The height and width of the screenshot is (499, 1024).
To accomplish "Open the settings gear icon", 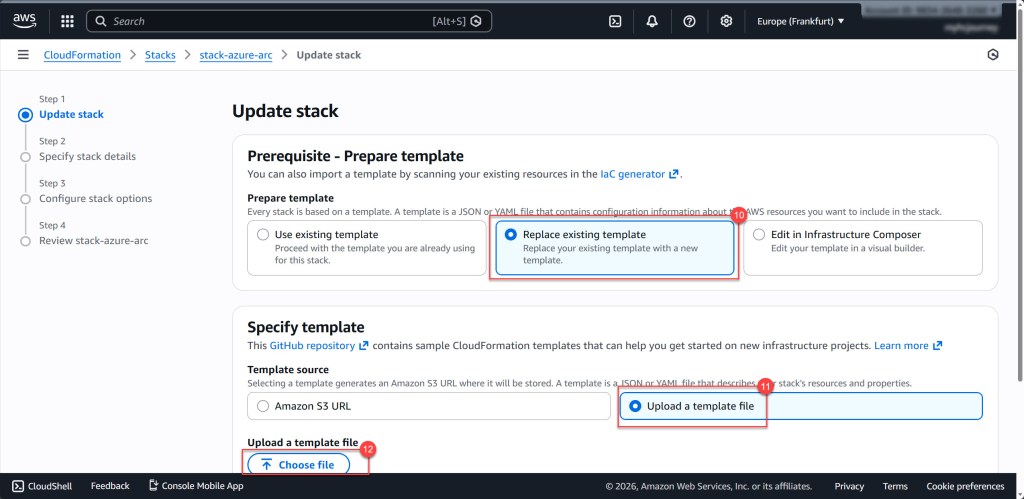I will (726, 21).
